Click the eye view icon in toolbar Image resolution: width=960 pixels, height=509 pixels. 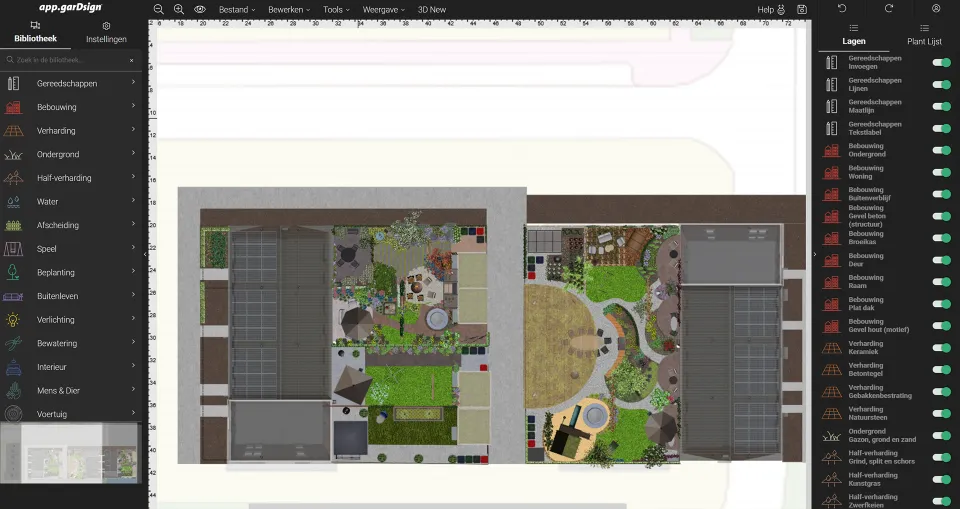point(200,9)
